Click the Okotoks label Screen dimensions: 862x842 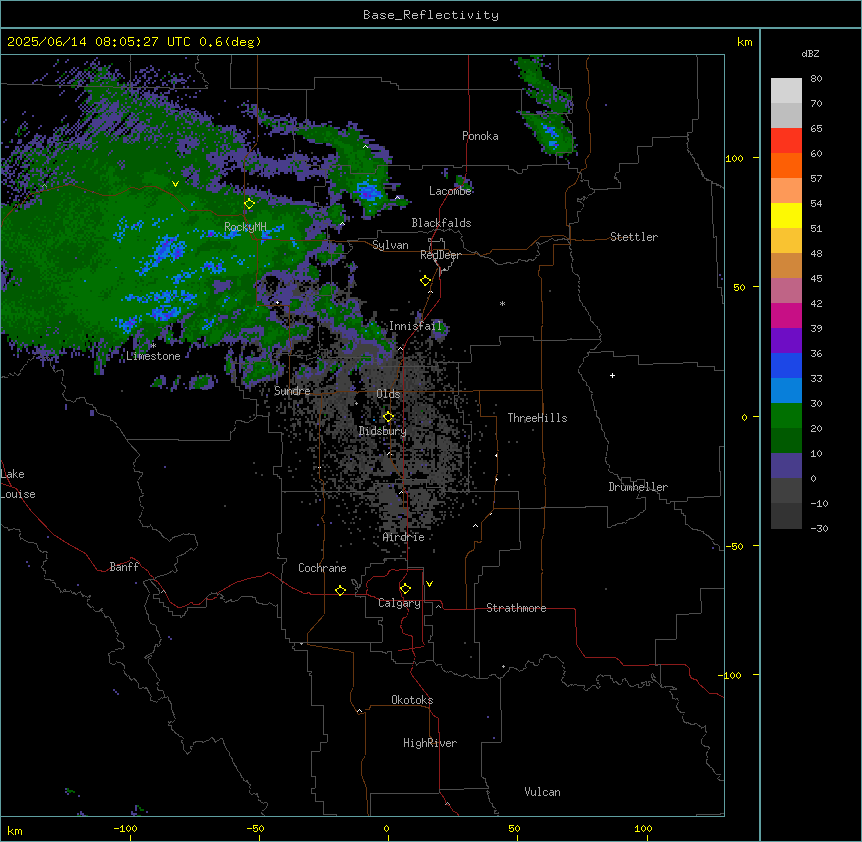point(412,700)
